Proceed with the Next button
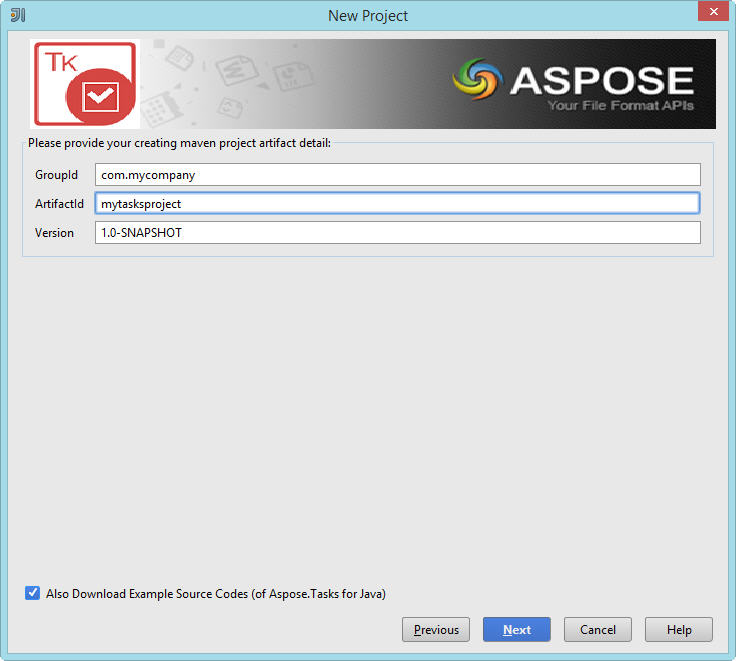 pos(516,629)
